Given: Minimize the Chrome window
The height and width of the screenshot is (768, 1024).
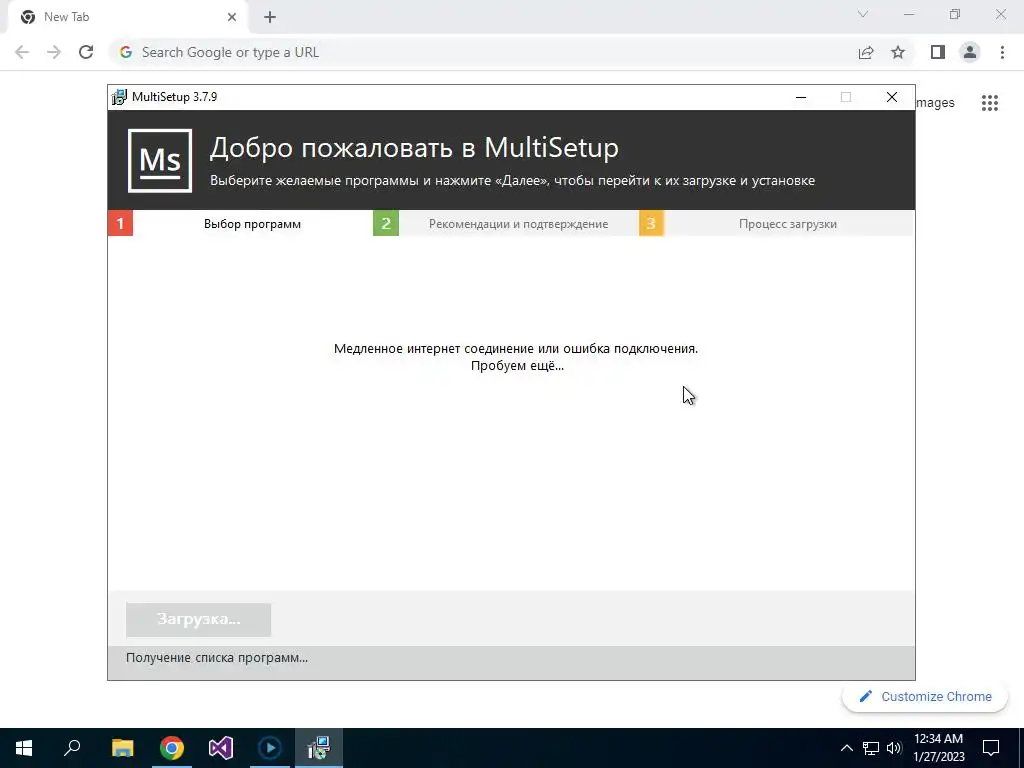Looking at the screenshot, I should coord(909,14).
